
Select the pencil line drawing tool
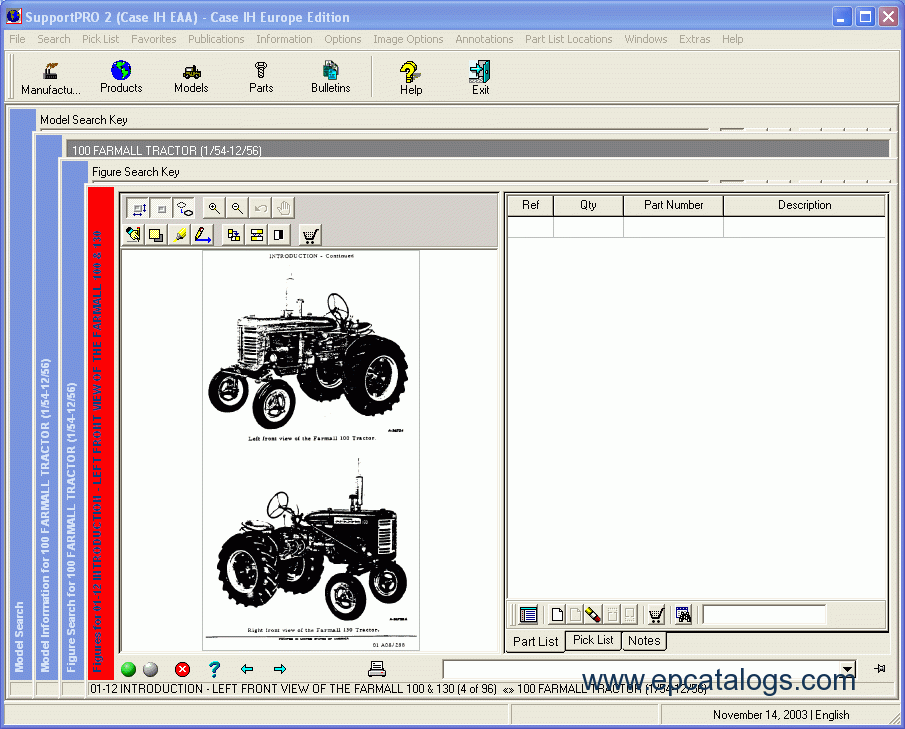[x=203, y=235]
